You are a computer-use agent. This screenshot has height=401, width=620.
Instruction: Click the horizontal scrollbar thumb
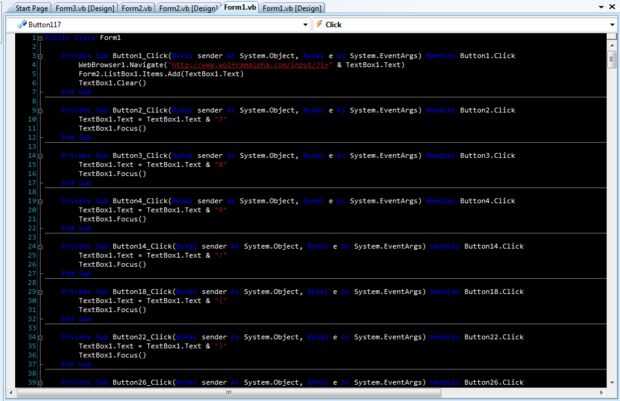[x=228, y=392]
